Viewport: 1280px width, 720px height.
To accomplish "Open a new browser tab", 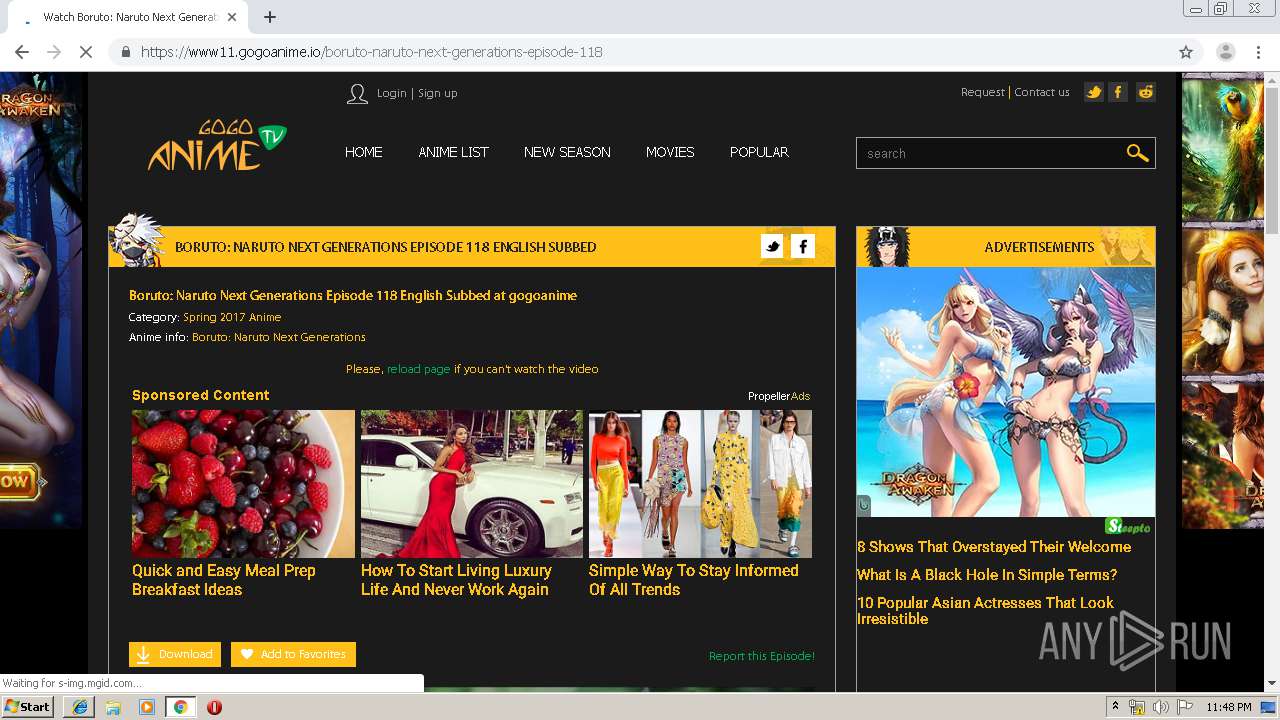I will pos(270,17).
